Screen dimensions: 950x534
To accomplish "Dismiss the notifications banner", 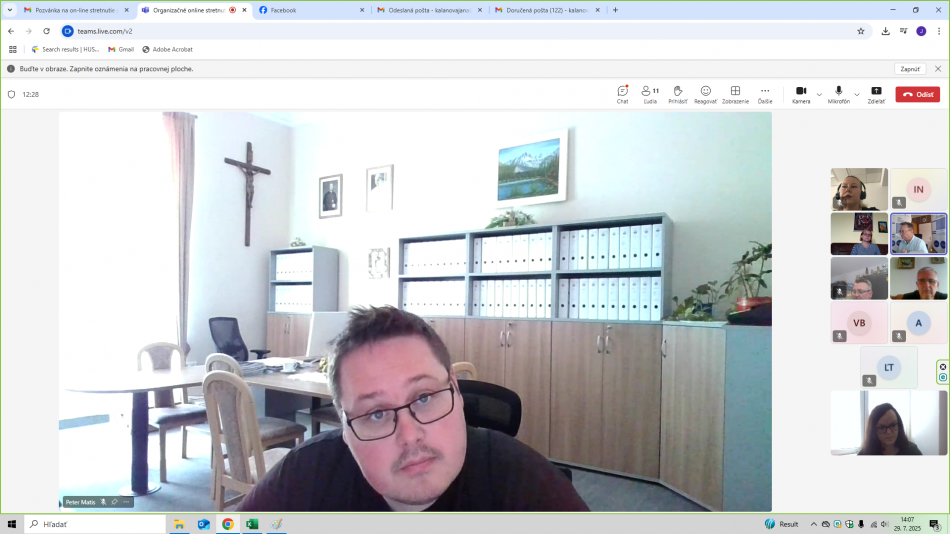I will tap(938, 69).
